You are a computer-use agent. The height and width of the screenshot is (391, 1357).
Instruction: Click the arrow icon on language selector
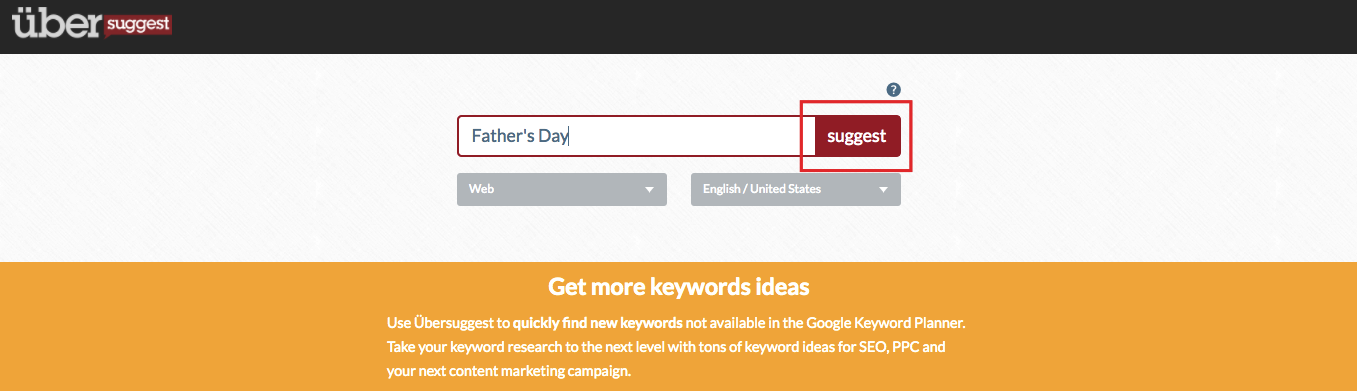pos(884,189)
